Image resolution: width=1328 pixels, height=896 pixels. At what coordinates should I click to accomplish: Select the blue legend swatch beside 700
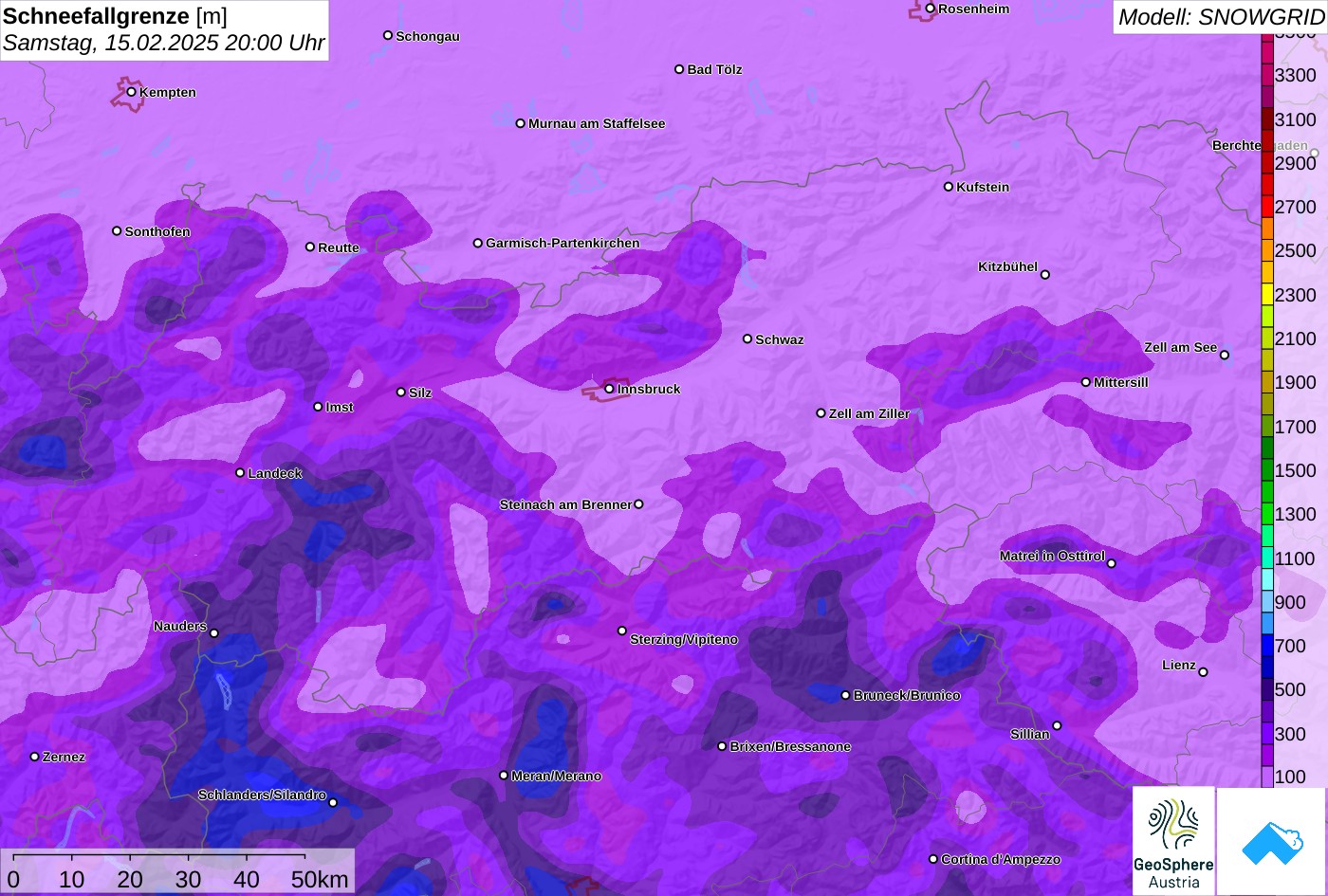(x=1267, y=646)
